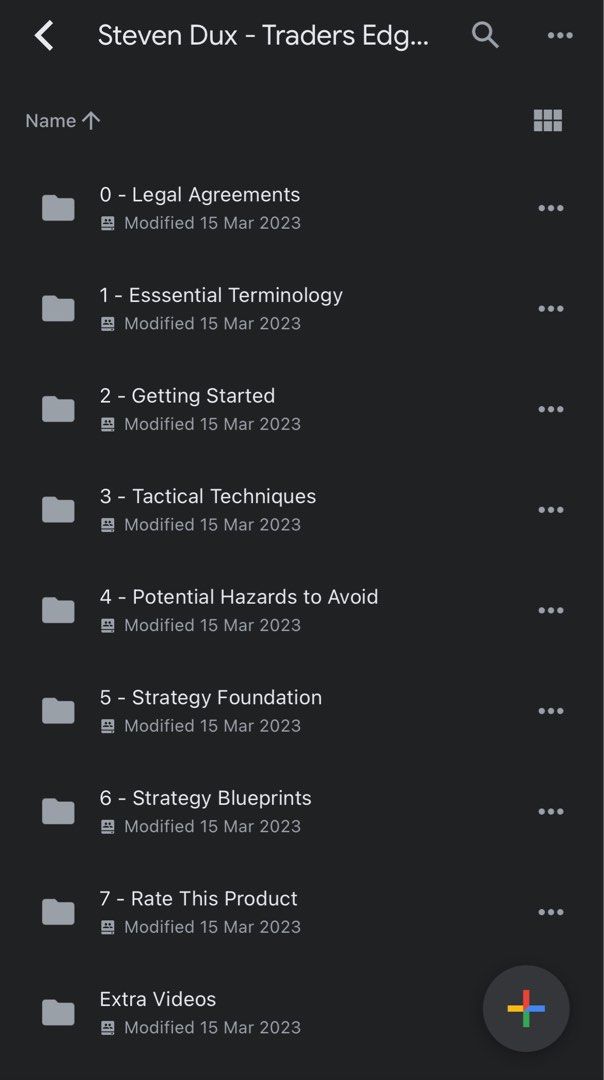Open more options for Essential Terminology folder
Image resolution: width=604 pixels, height=1080 pixels.
tap(551, 309)
